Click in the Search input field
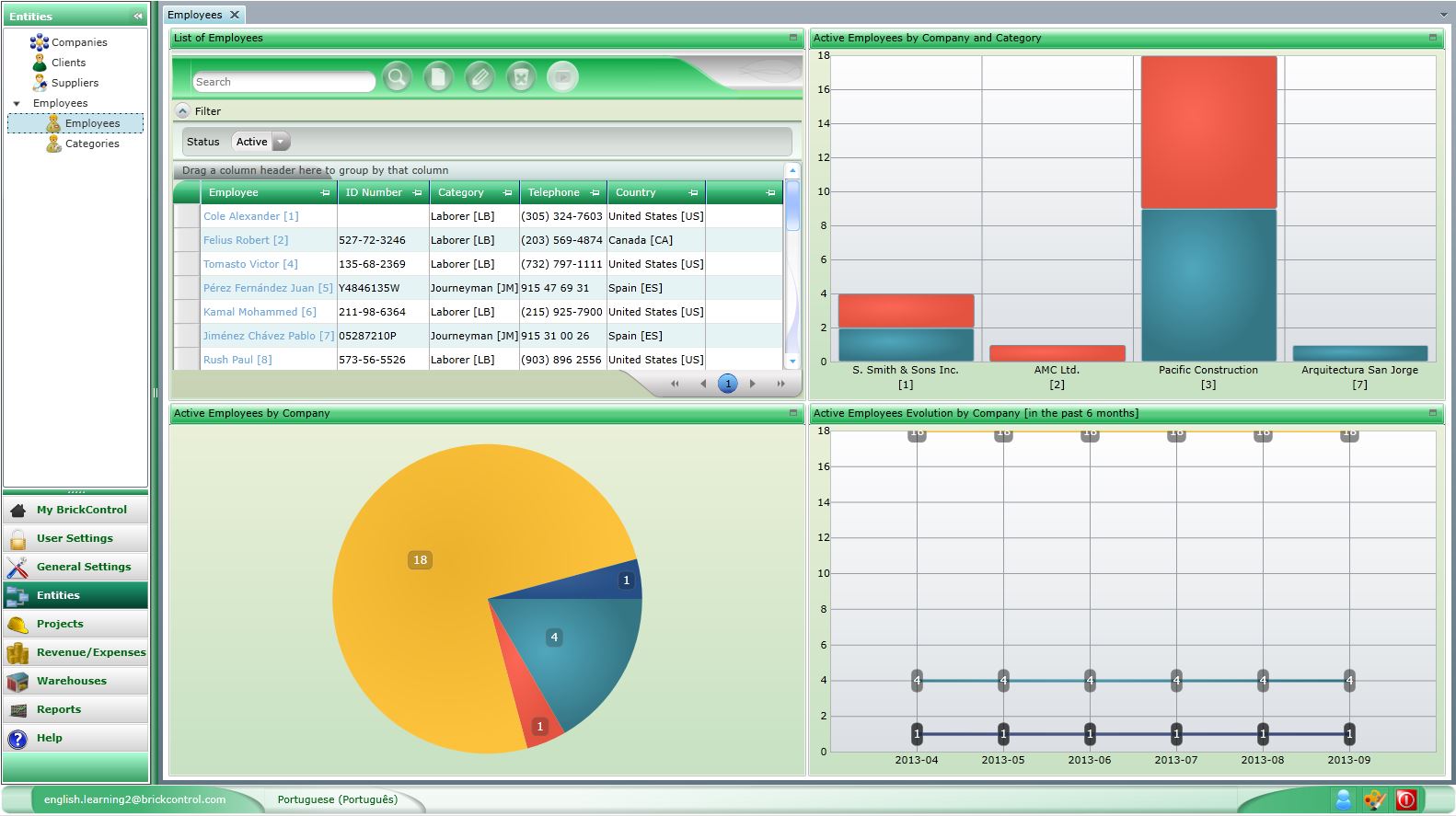The width and height of the screenshot is (1456, 816). (x=283, y=82)
